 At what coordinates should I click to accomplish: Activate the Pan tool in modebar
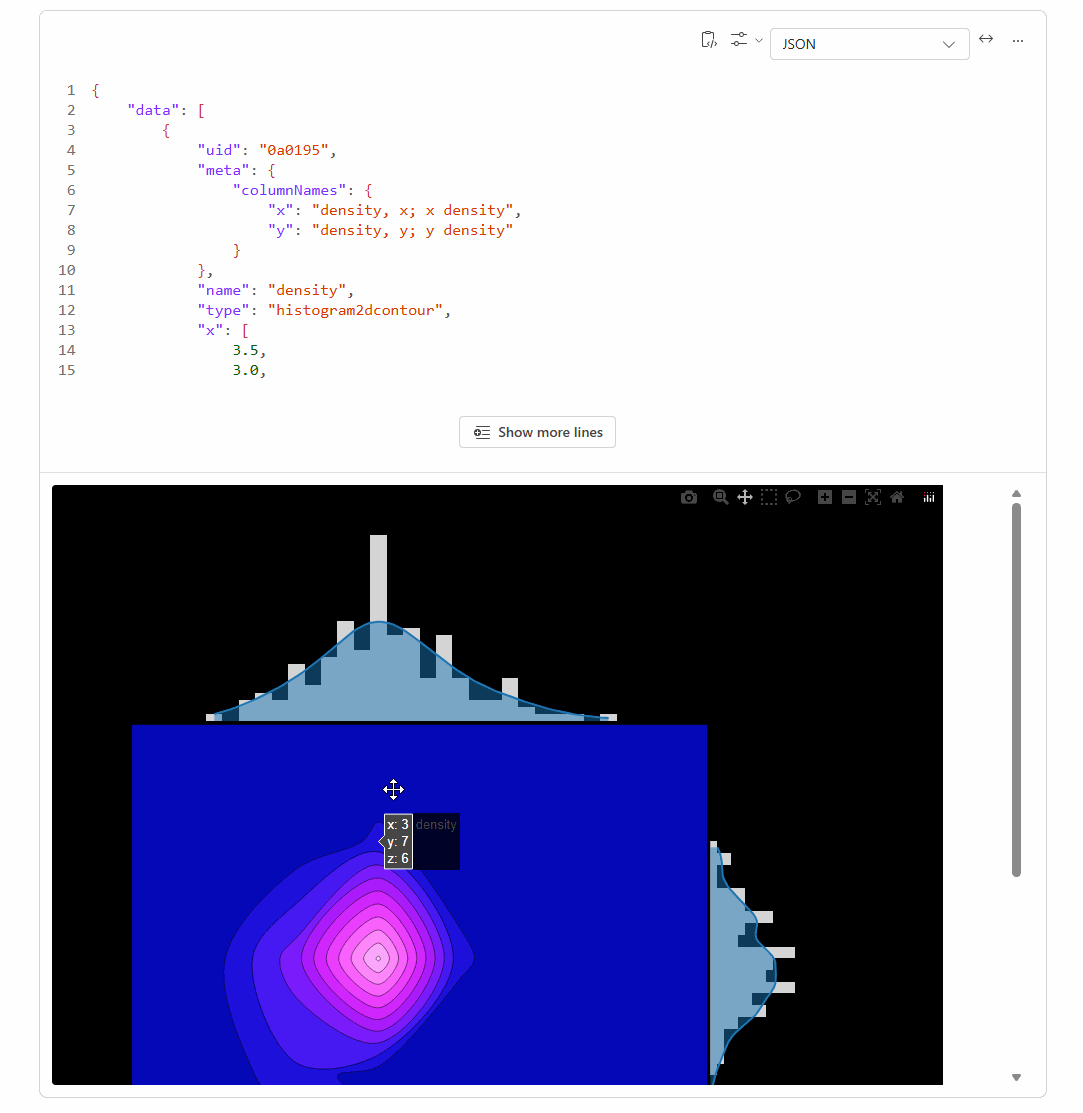[745, 497]
